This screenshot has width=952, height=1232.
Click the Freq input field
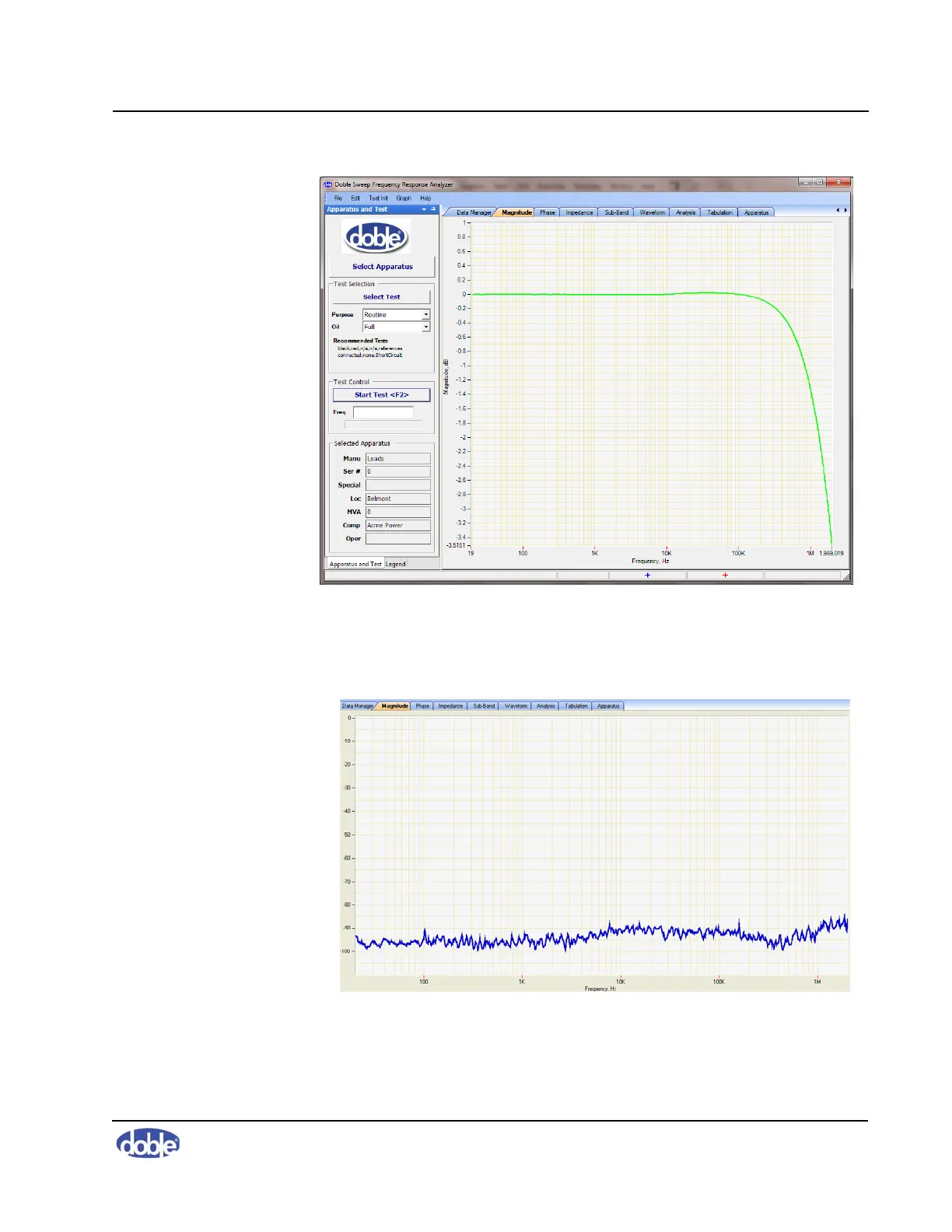click(383, 412)
